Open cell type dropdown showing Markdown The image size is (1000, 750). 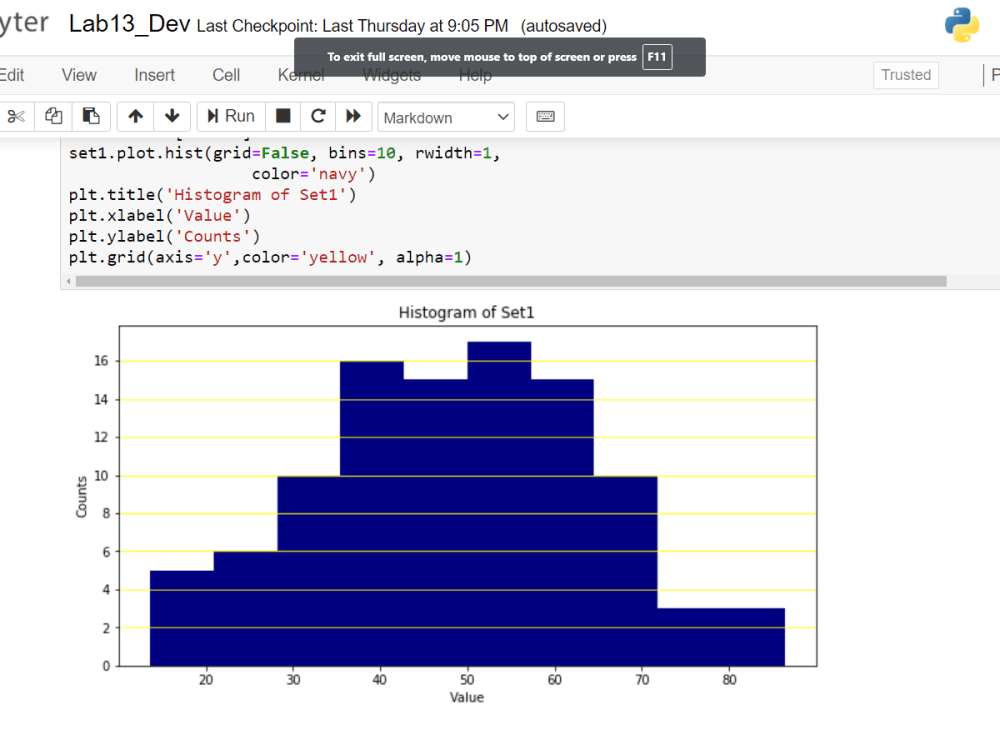tap(446, 117)
